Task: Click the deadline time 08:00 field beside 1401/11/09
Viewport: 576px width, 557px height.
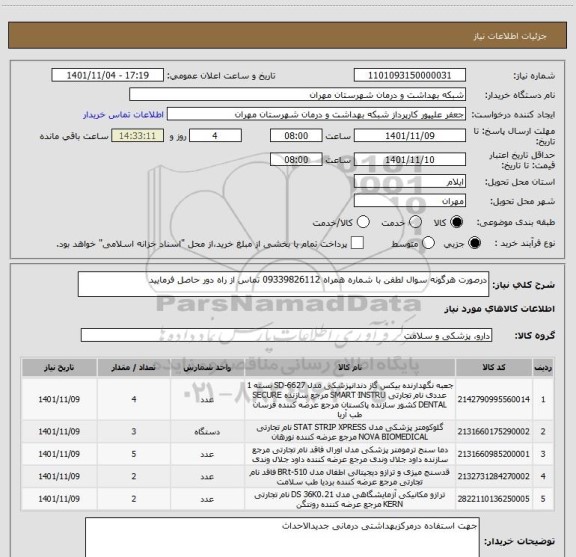Action: coord(296,136)
